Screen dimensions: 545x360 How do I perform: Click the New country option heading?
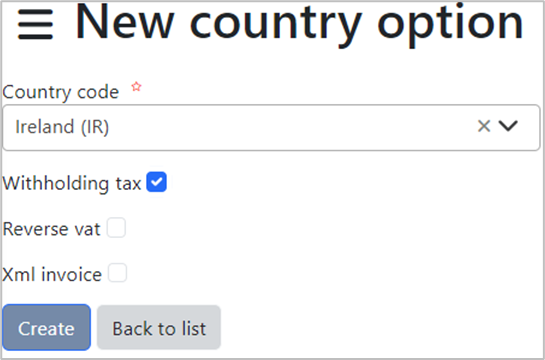coord(299,25)
